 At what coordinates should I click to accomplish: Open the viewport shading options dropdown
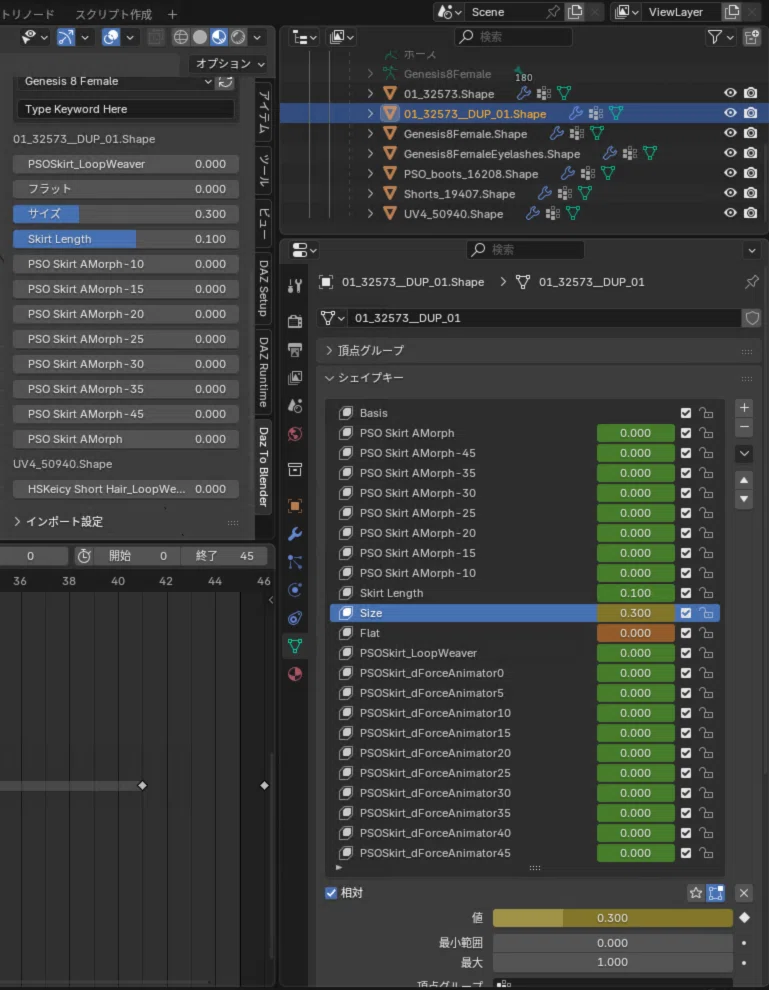(x=257, y=37)
